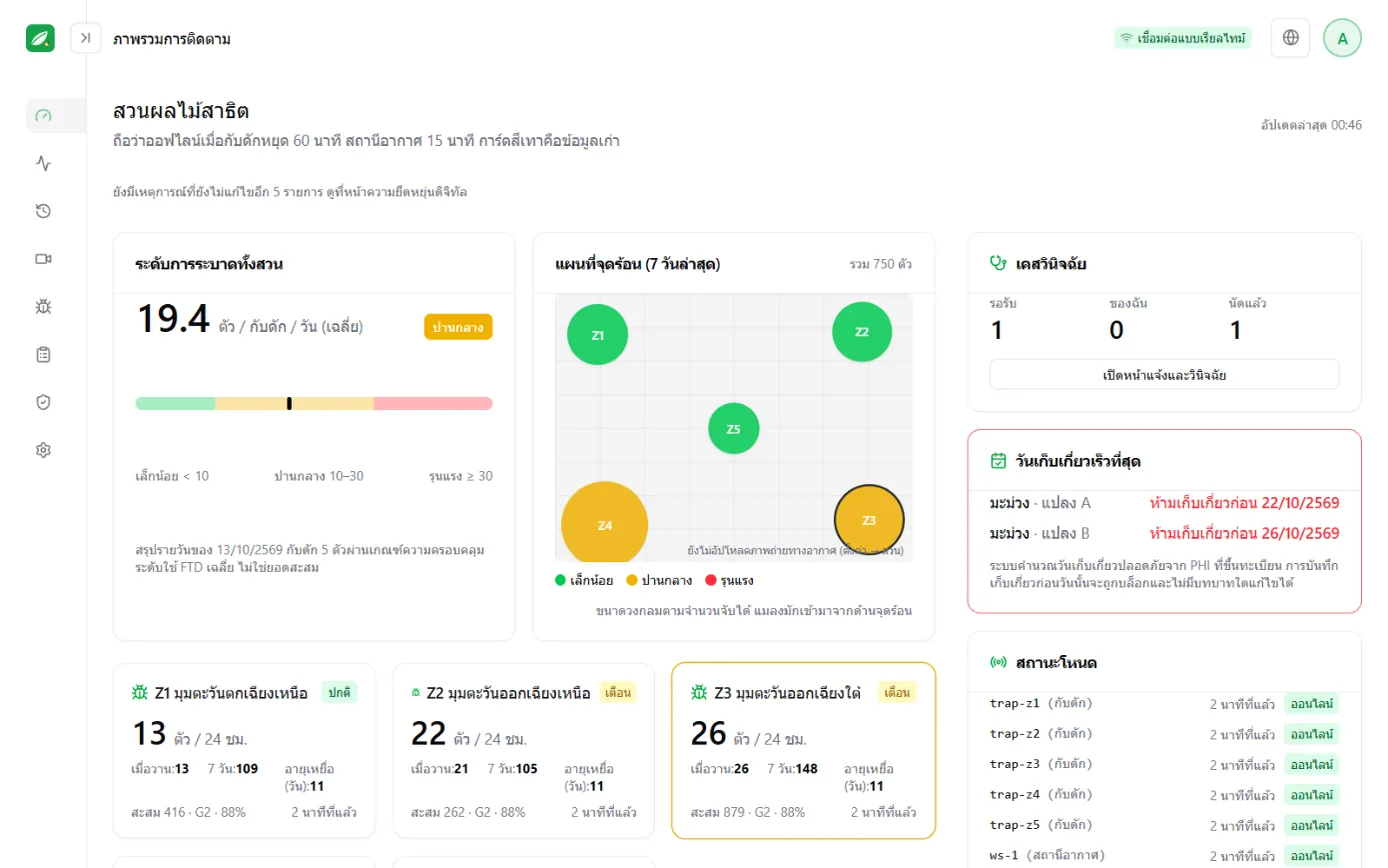The image size is (1388, 868).
Task: Click the trap-z1 node row
Action: pyautogui.click(x=1164, y=704)
